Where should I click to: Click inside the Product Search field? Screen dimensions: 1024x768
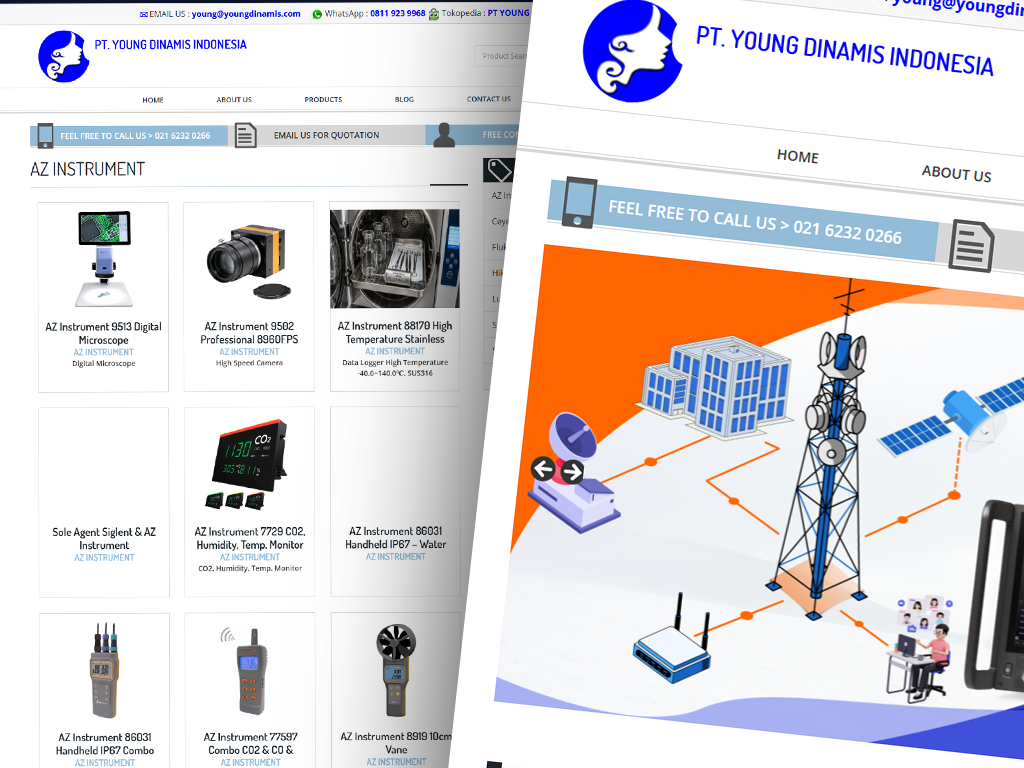click(502, 56)
